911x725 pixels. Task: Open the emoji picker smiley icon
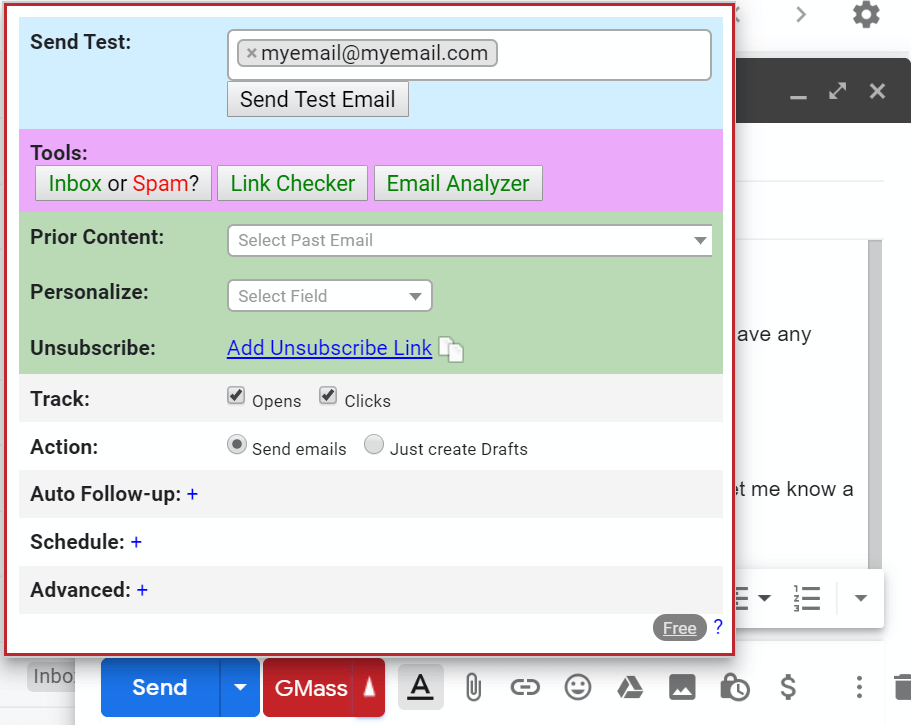tap(578, 688)
